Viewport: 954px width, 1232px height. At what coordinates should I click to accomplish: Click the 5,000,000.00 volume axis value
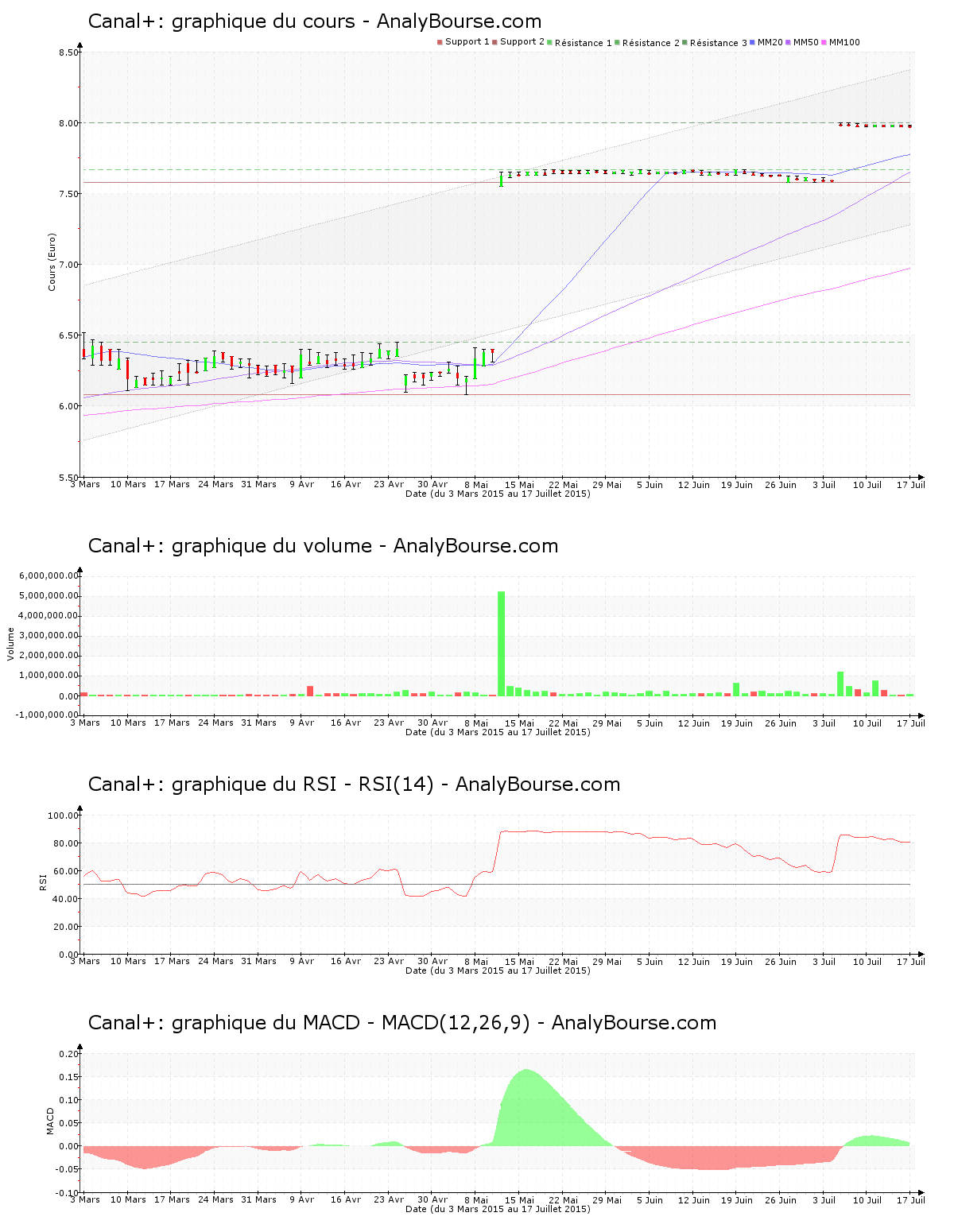(x=48, y=595)
